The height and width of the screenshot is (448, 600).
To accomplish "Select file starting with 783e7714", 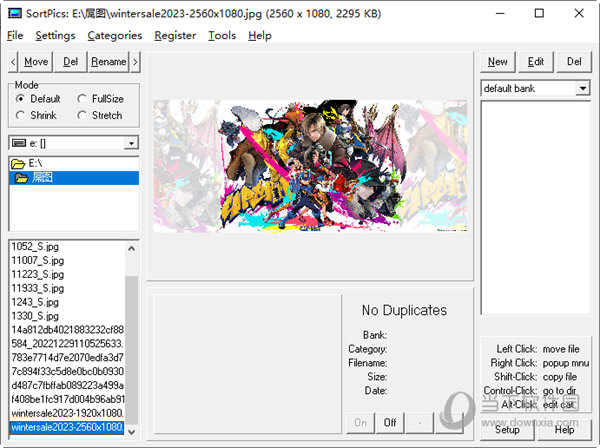I will [67, 358].
